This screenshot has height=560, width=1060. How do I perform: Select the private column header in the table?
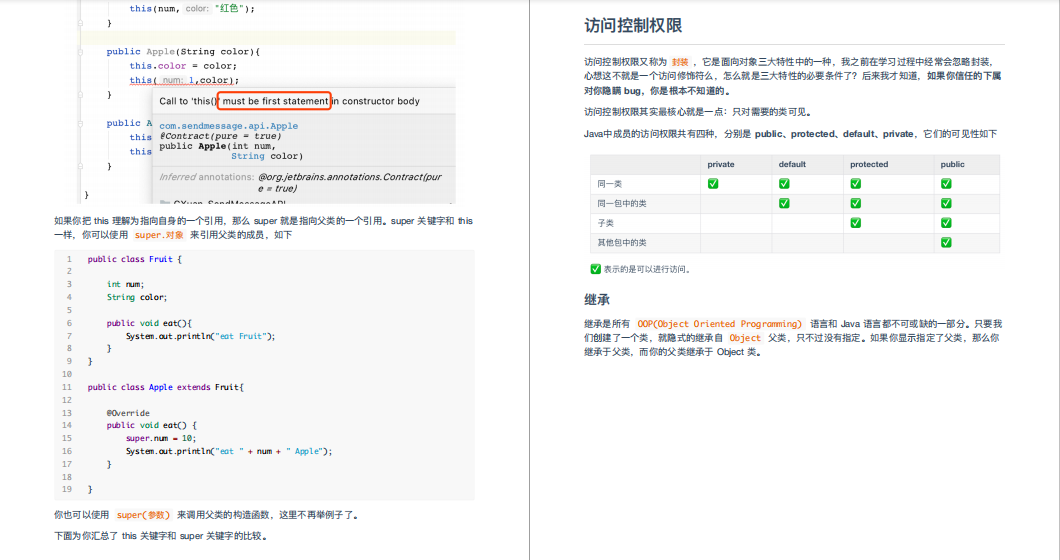click(x=721, y=164)
